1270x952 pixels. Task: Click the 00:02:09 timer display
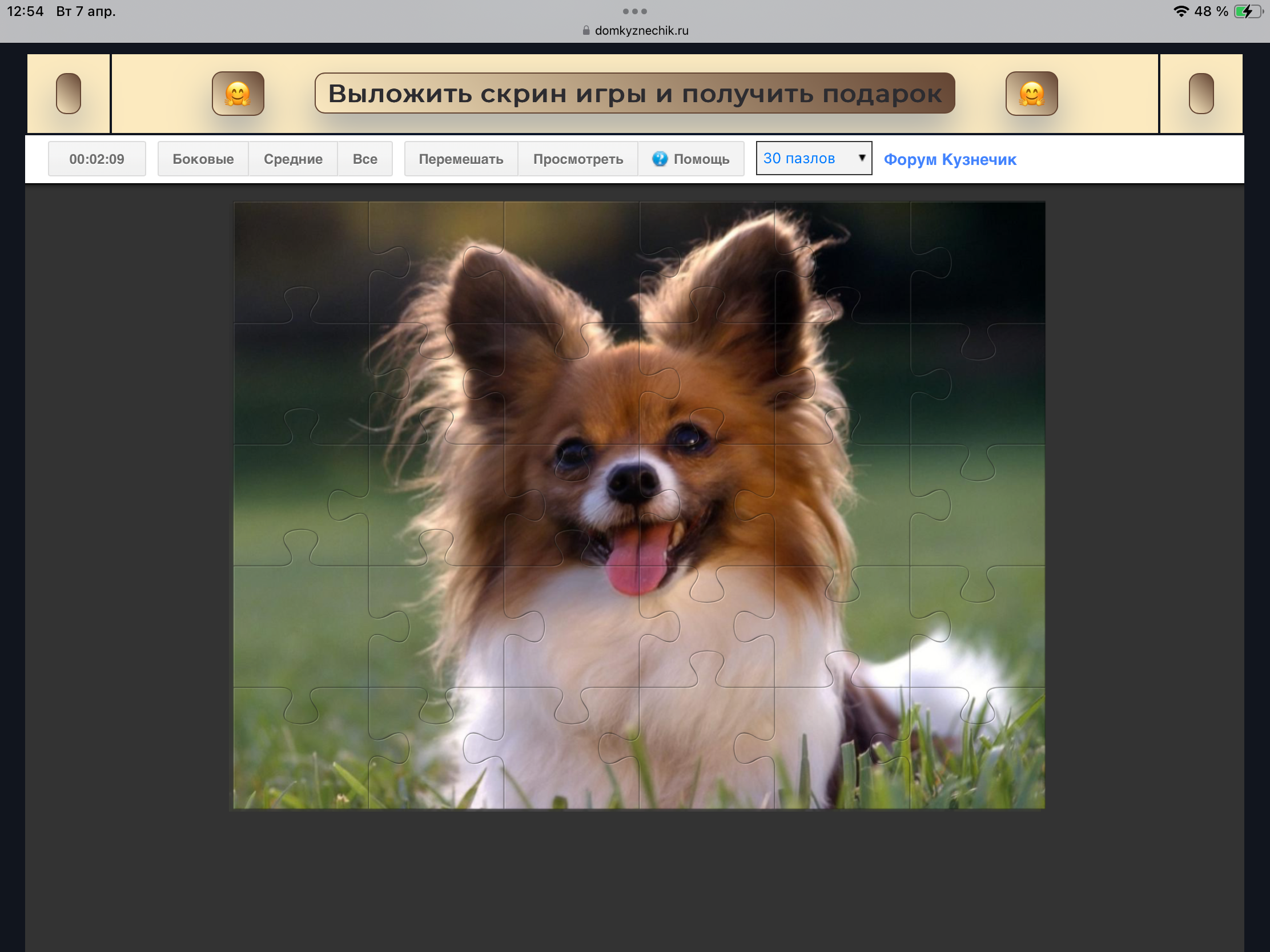[x=97, y=159]
